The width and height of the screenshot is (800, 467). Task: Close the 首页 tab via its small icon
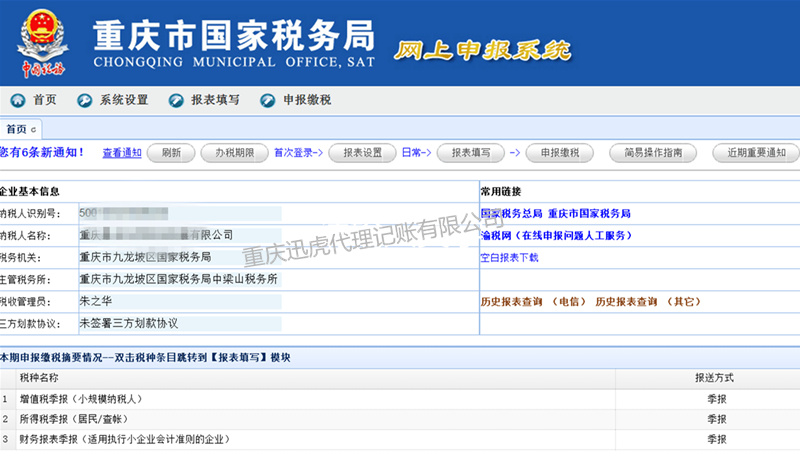pyautogui.click(x=34, y=130)
